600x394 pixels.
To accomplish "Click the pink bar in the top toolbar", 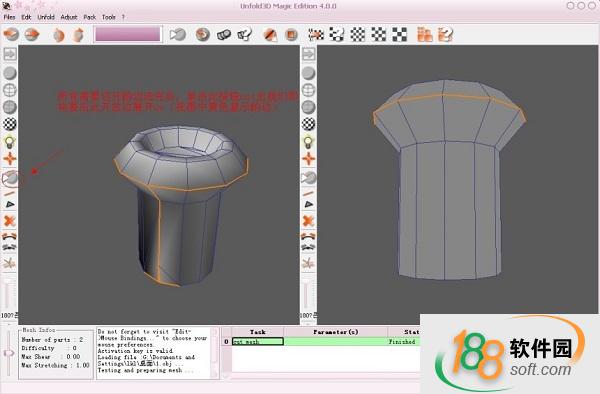I will [x=128, y=34].
